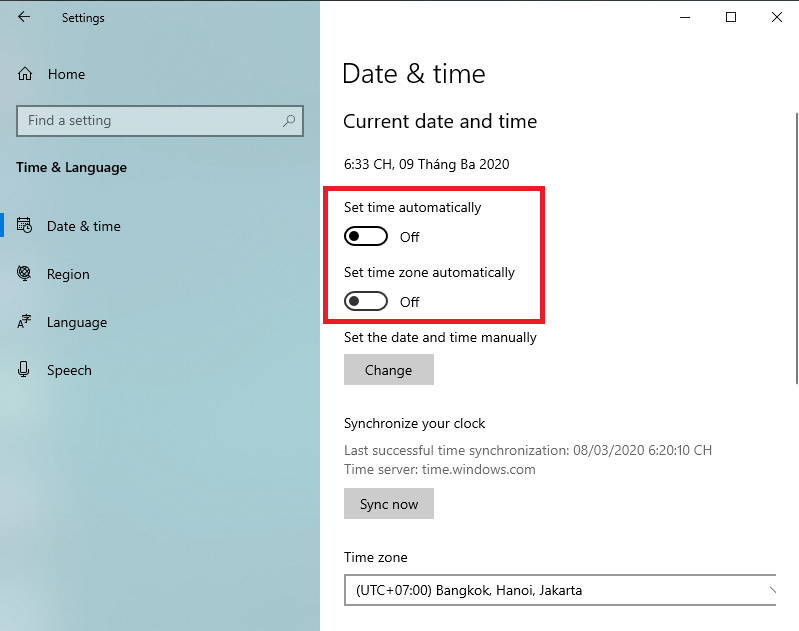Click the Sync now button
This screenshot has width=799, height=631.
[389, 504]
